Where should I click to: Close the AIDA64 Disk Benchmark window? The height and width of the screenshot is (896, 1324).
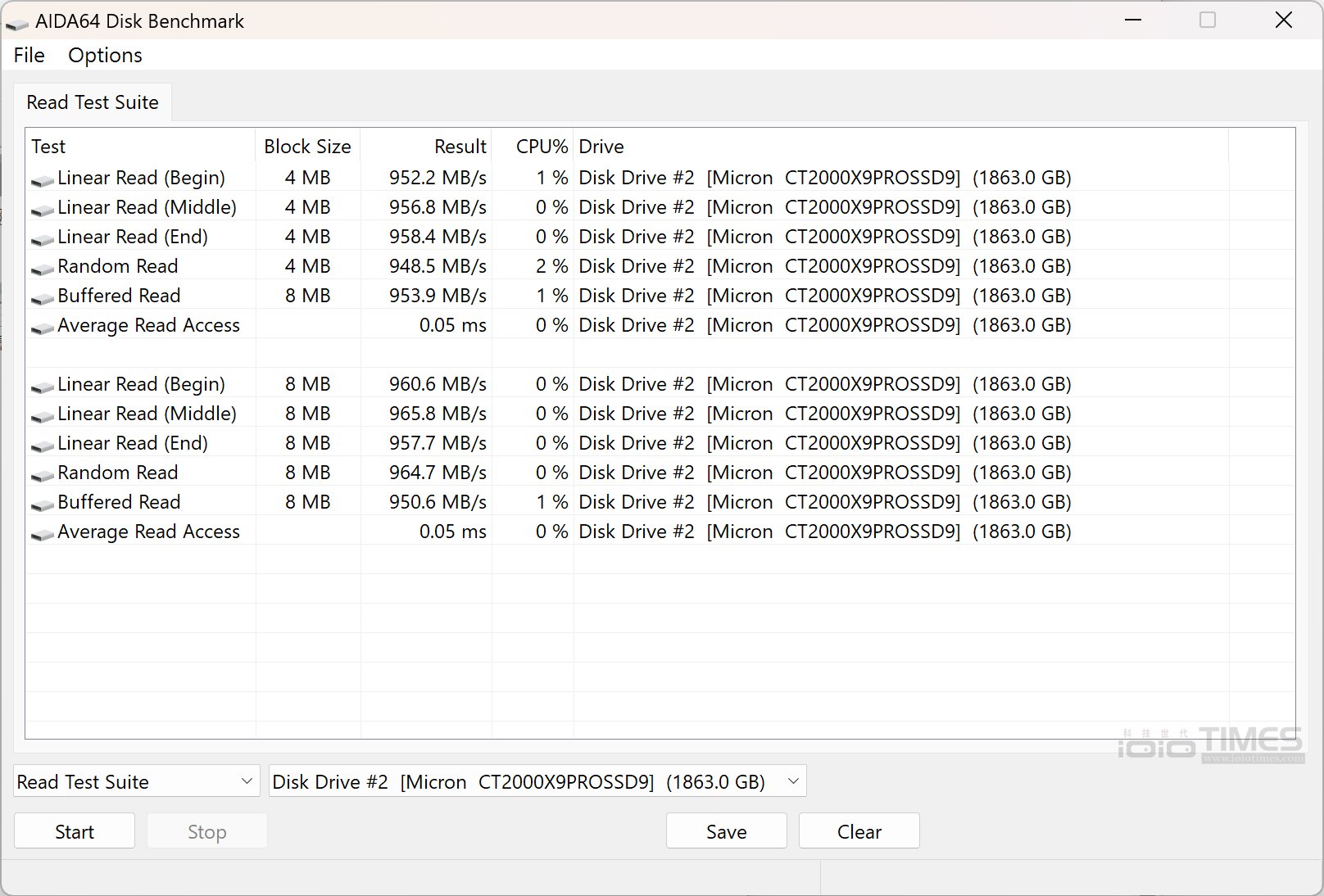pos(1284,20)
